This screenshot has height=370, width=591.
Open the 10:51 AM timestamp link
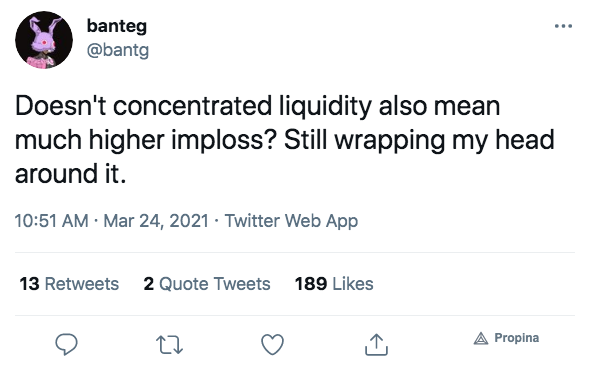coord(52,221)
